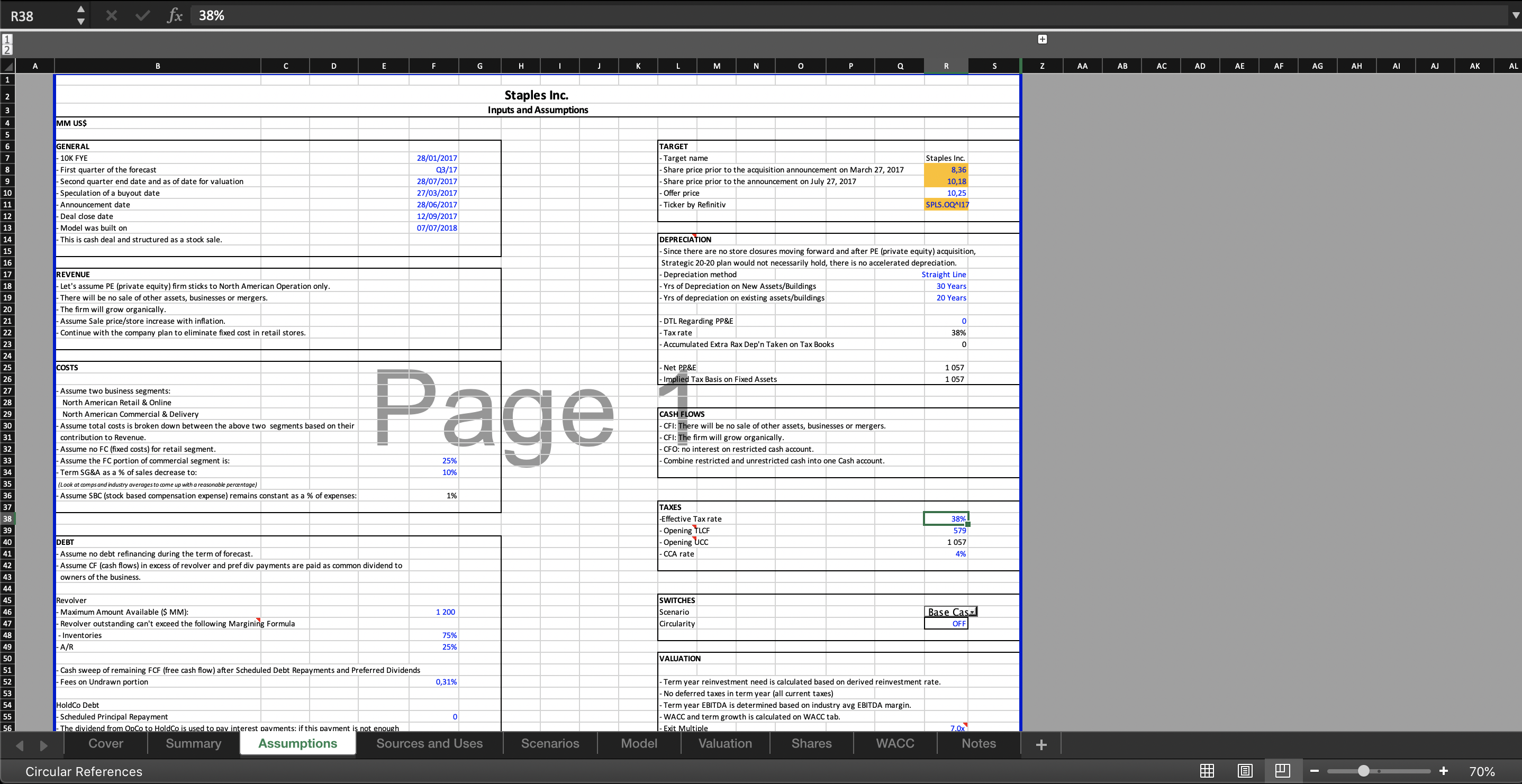Viewport: 1522px width, 784px height.
Task: Select the 20 Years depreciation cell
Action: (x=946, y=298)
